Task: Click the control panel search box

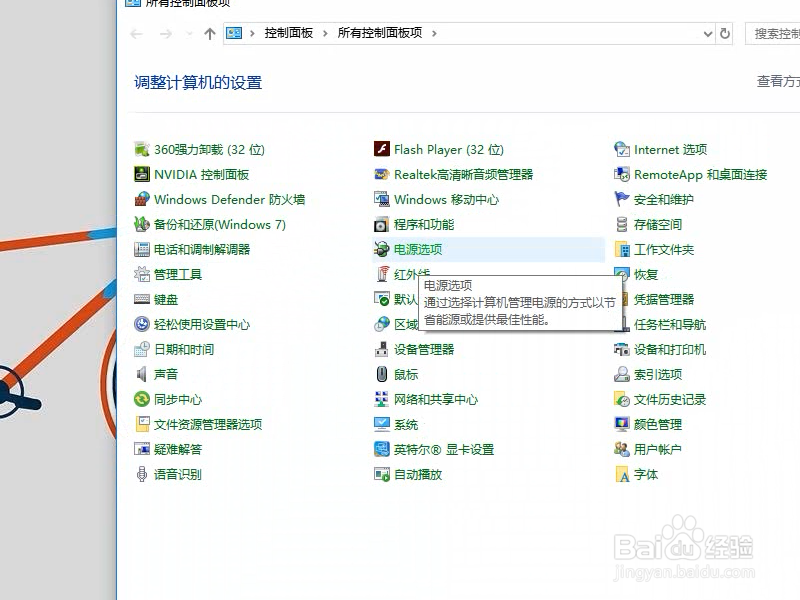Action: [772, 34]
